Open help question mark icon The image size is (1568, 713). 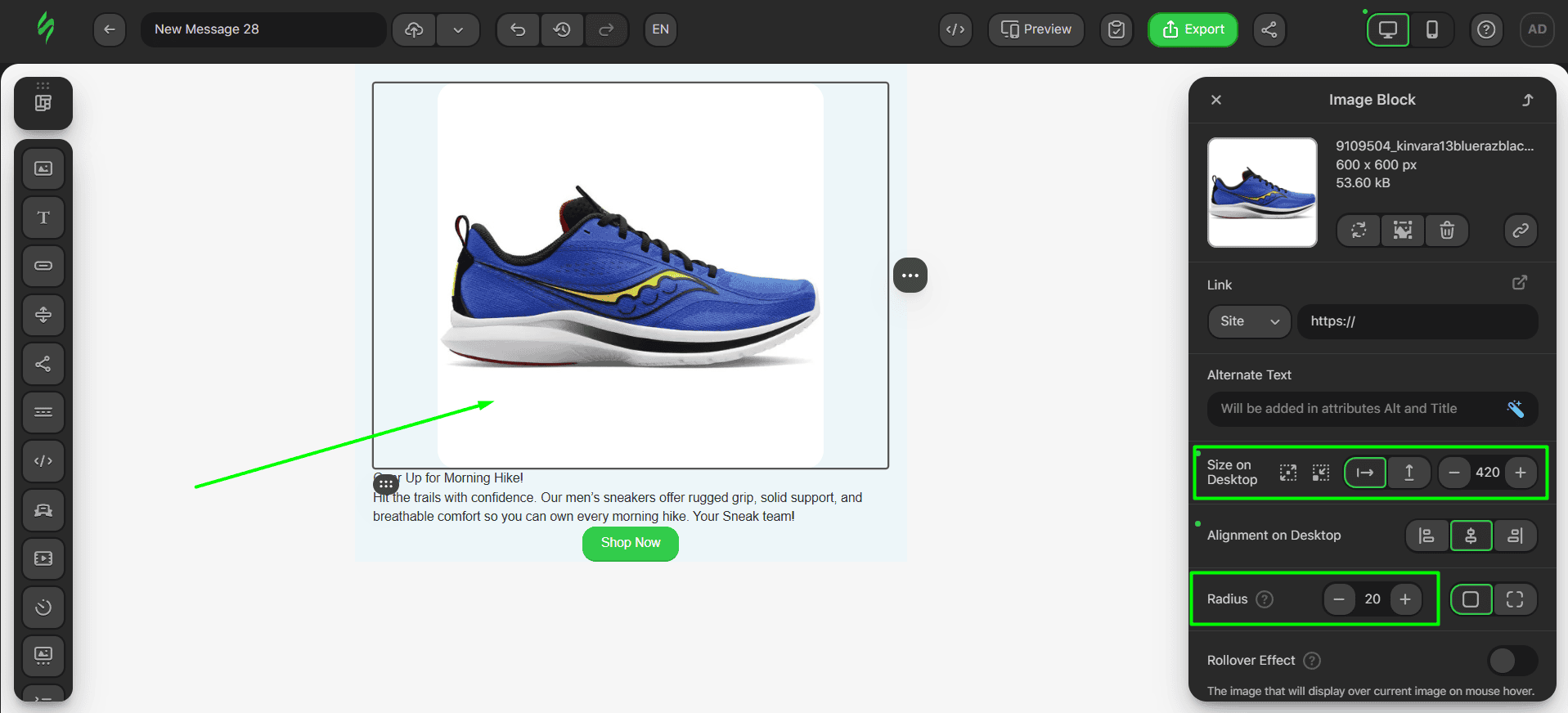(x=1486, y=29)
